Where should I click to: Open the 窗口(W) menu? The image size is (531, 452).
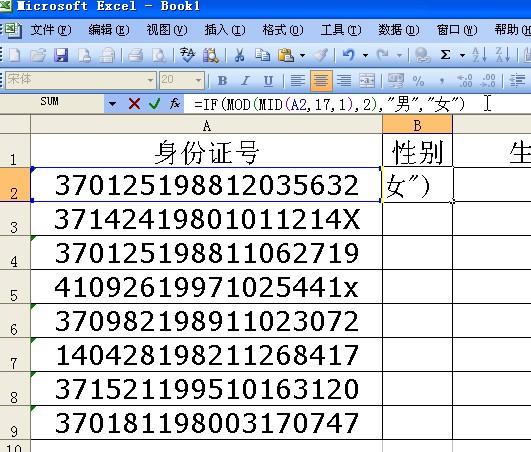(456, 30)
